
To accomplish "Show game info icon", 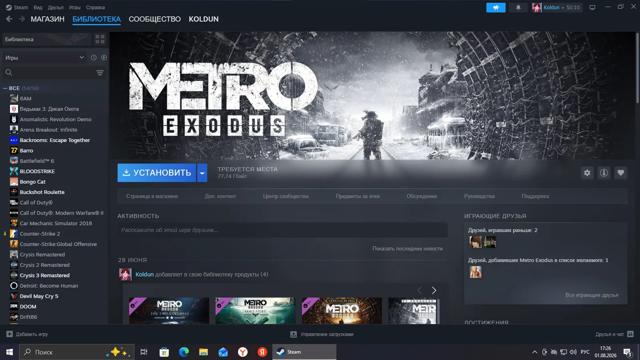I will (x=604, y=173).
